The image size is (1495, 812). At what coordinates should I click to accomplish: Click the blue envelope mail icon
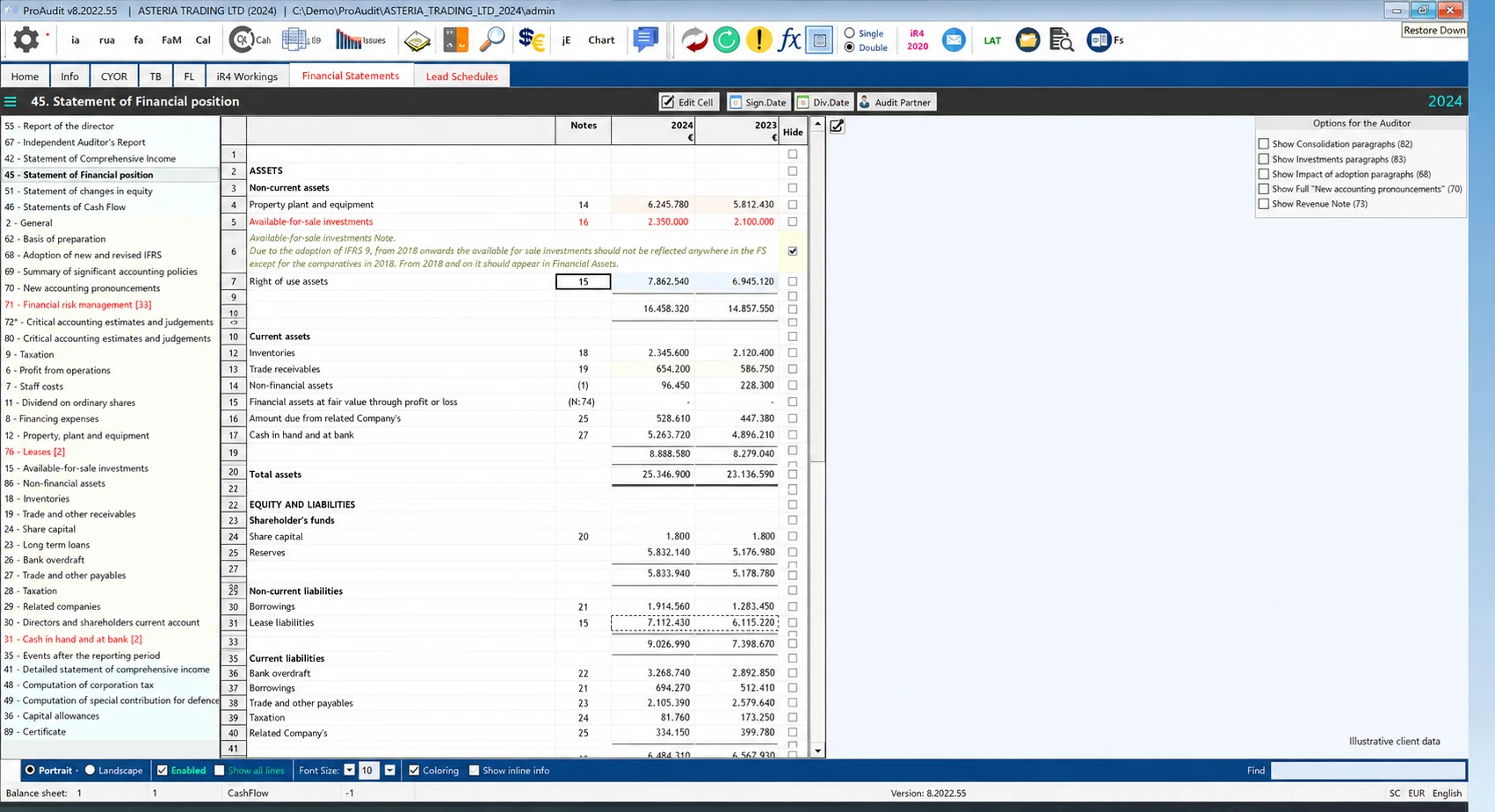click(x=954, y=40)
